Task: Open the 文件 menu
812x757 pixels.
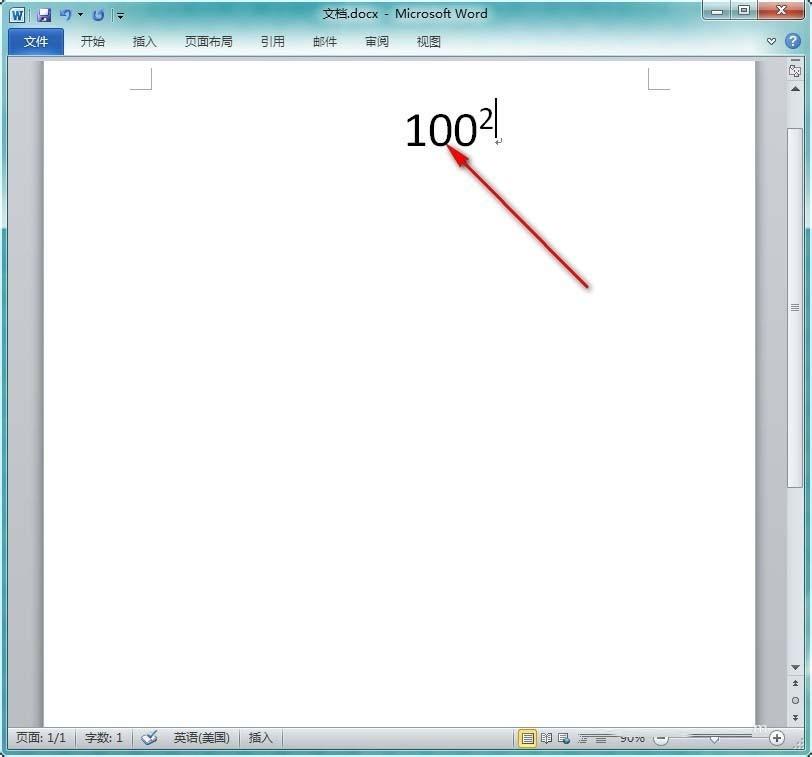Action: [35, 41]
